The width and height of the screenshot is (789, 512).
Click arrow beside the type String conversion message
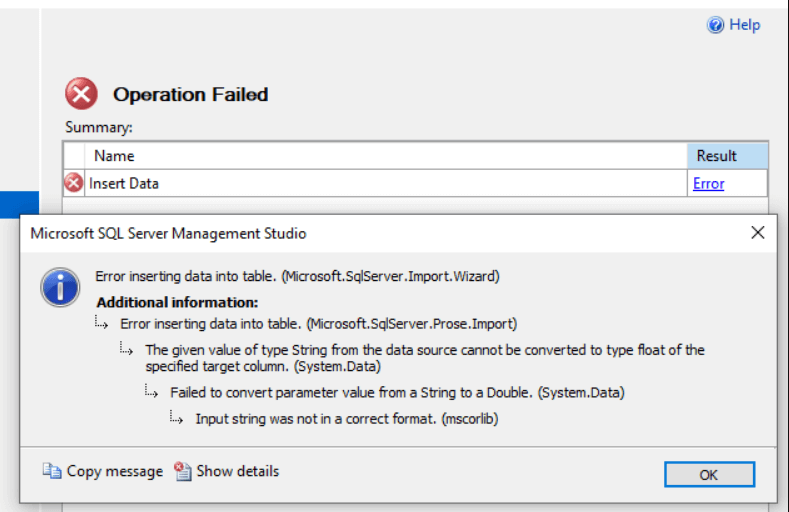pyautogui.click(x=126, y=348)
